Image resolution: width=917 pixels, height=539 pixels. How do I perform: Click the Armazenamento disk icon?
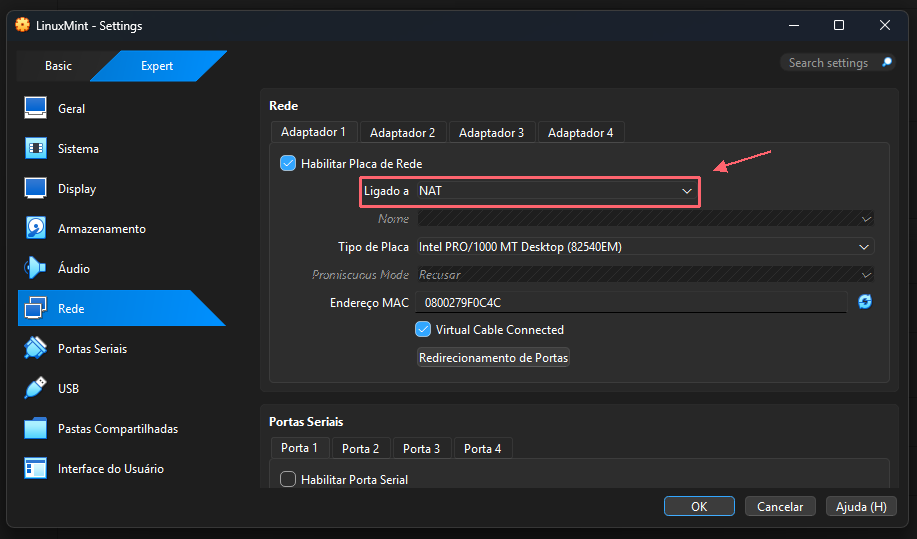(36, 228)
